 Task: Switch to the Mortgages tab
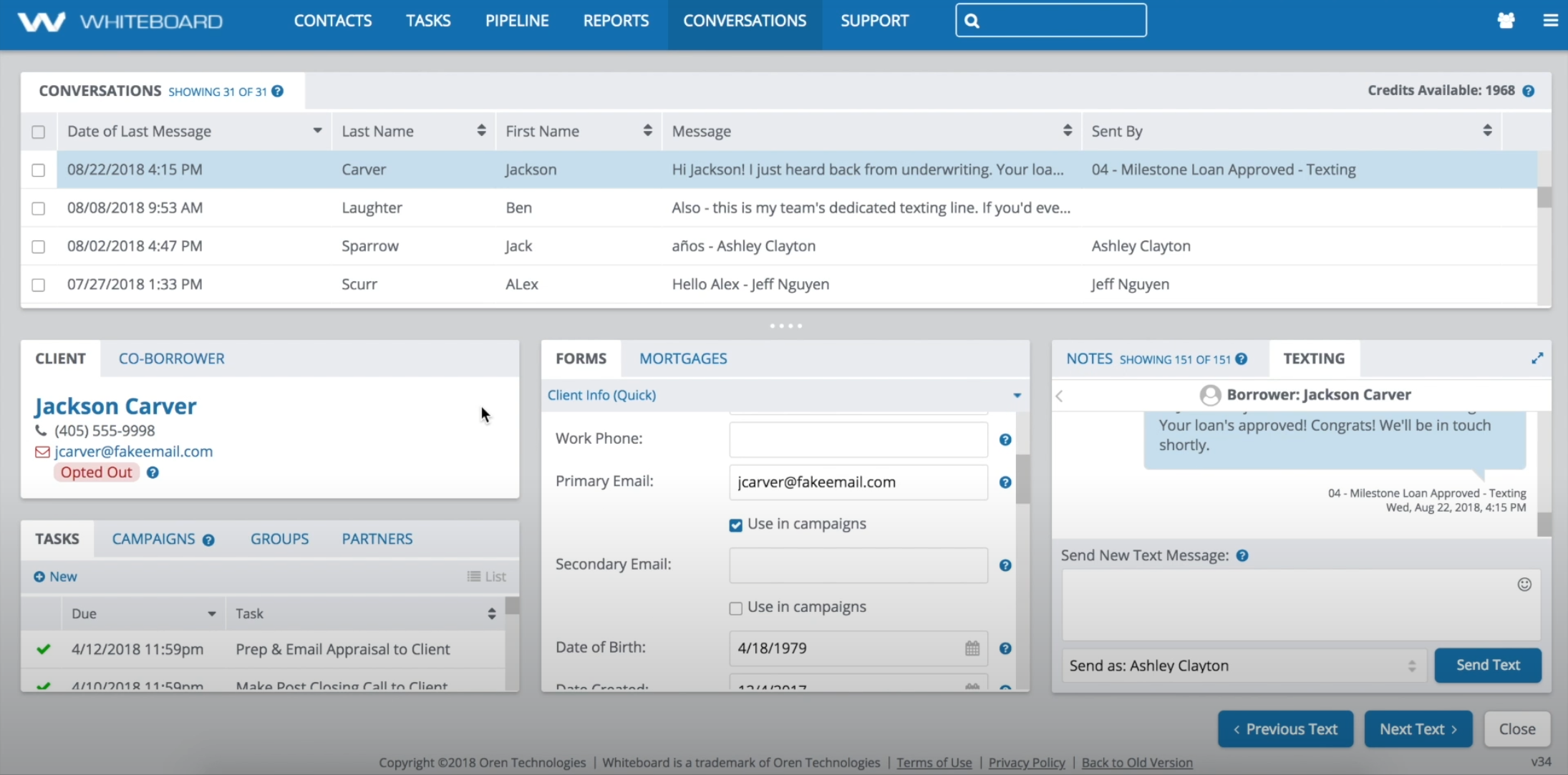(683, 359)
